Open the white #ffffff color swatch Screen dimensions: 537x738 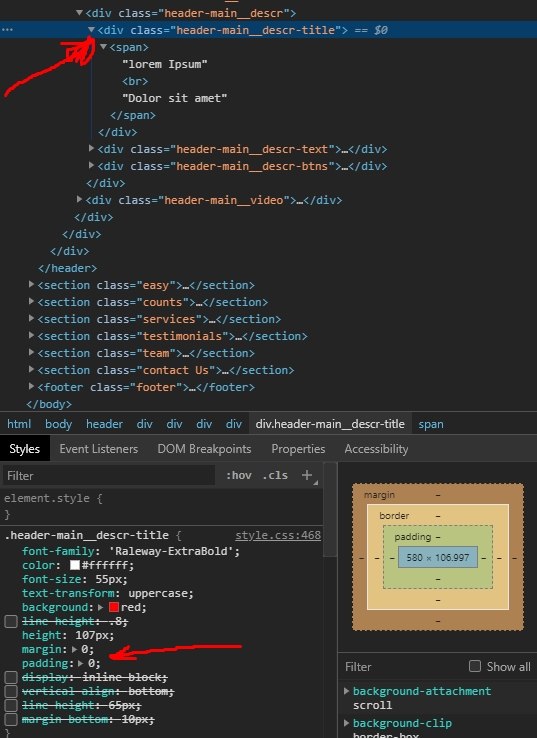pyautogui.click(x=74, y=565)
